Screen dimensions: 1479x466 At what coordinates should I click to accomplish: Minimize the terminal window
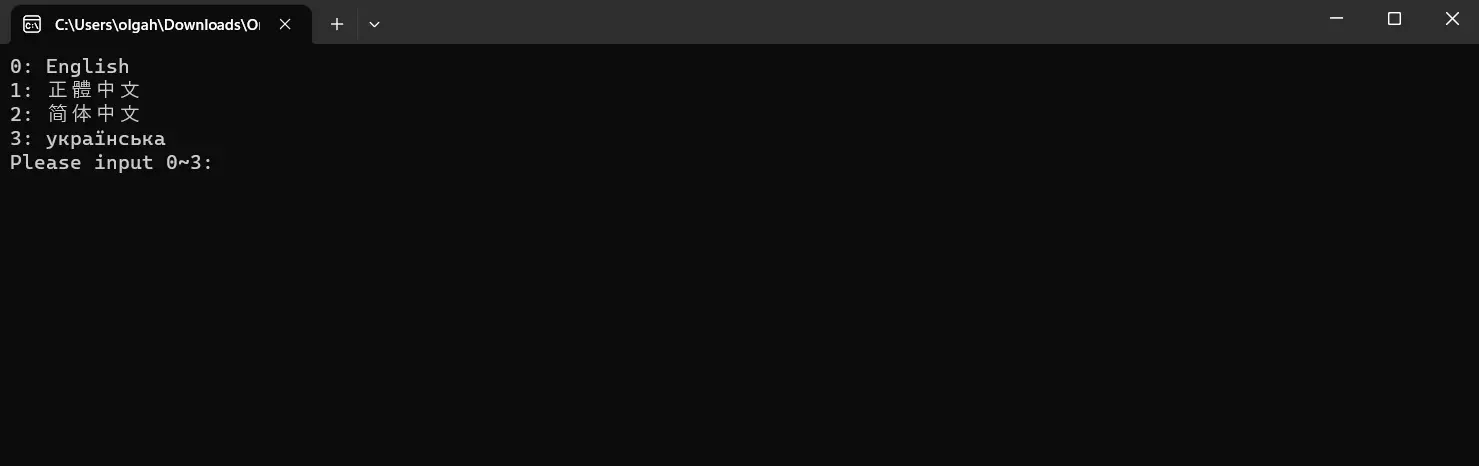[1337, 18]
